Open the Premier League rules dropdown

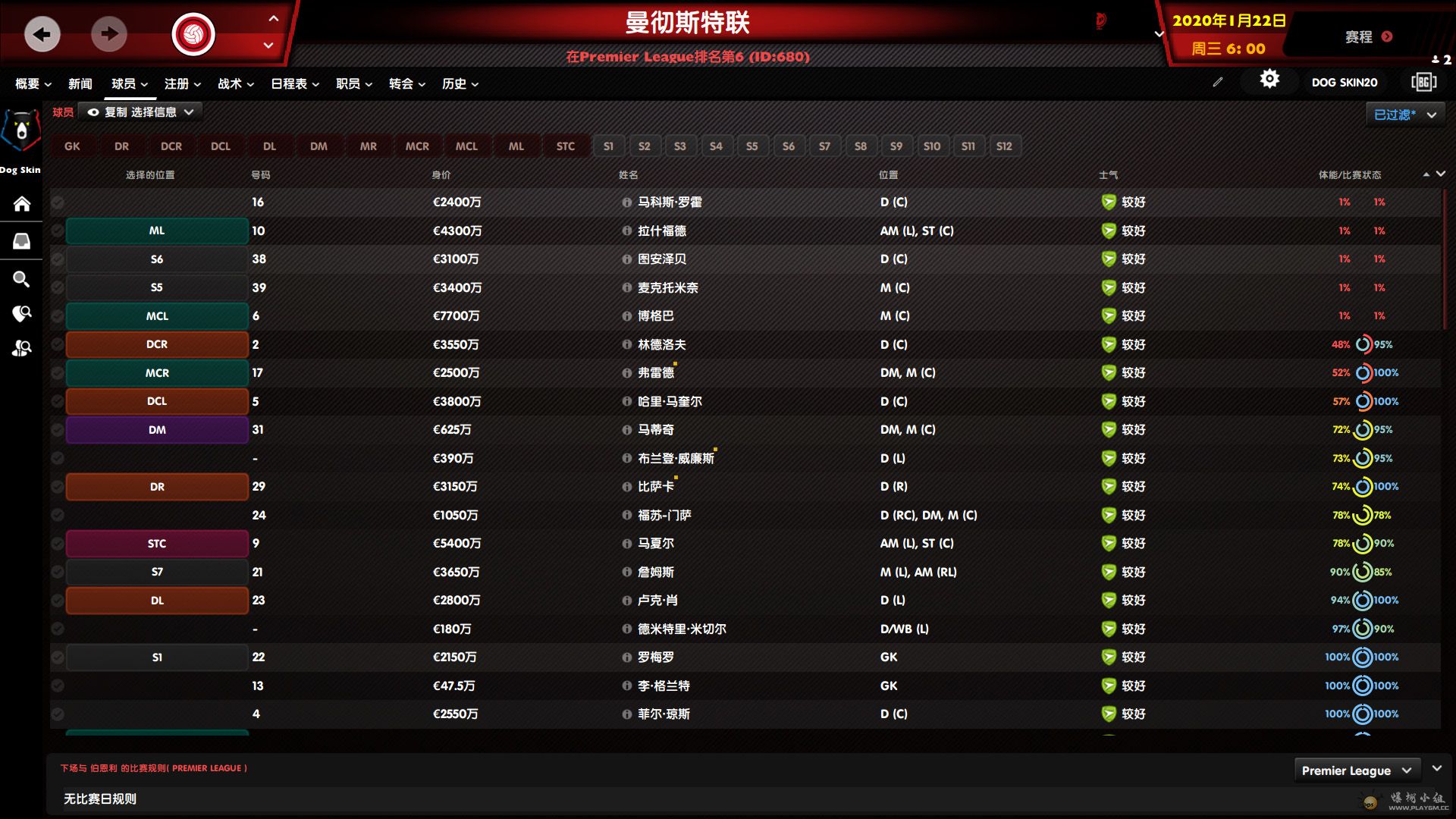(x=1355, y=770)
